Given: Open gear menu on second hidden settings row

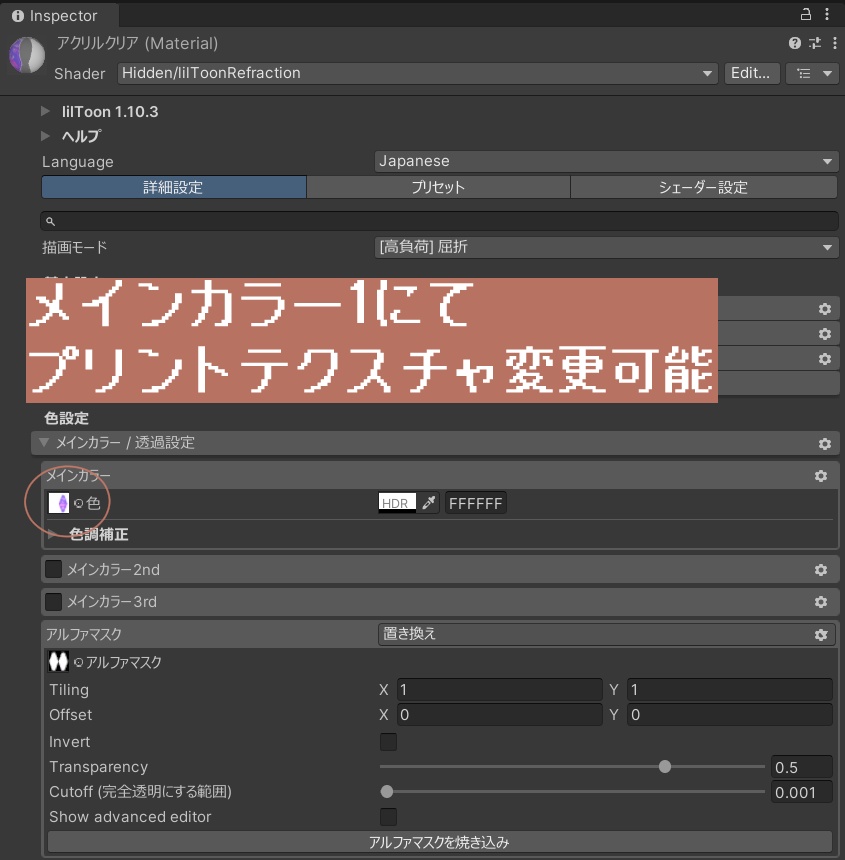Looking at the screenshot, I should pyautogui.click(x=825, y=333).
